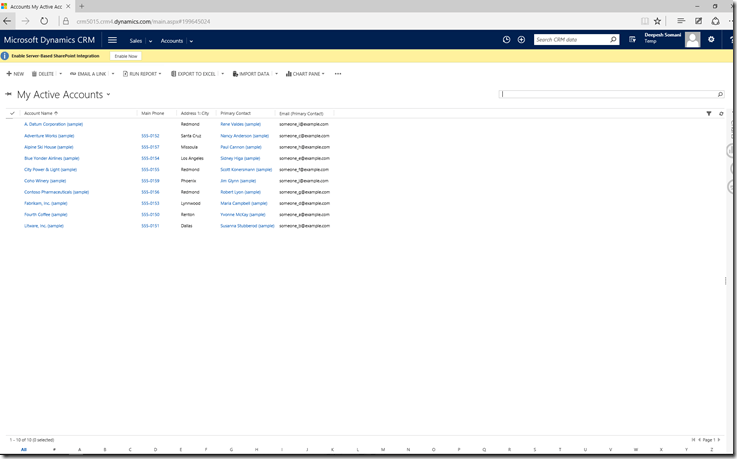Click the grid filter funnel icon
The width and height of the screenshot is (737, 459).
pos(709,114)
